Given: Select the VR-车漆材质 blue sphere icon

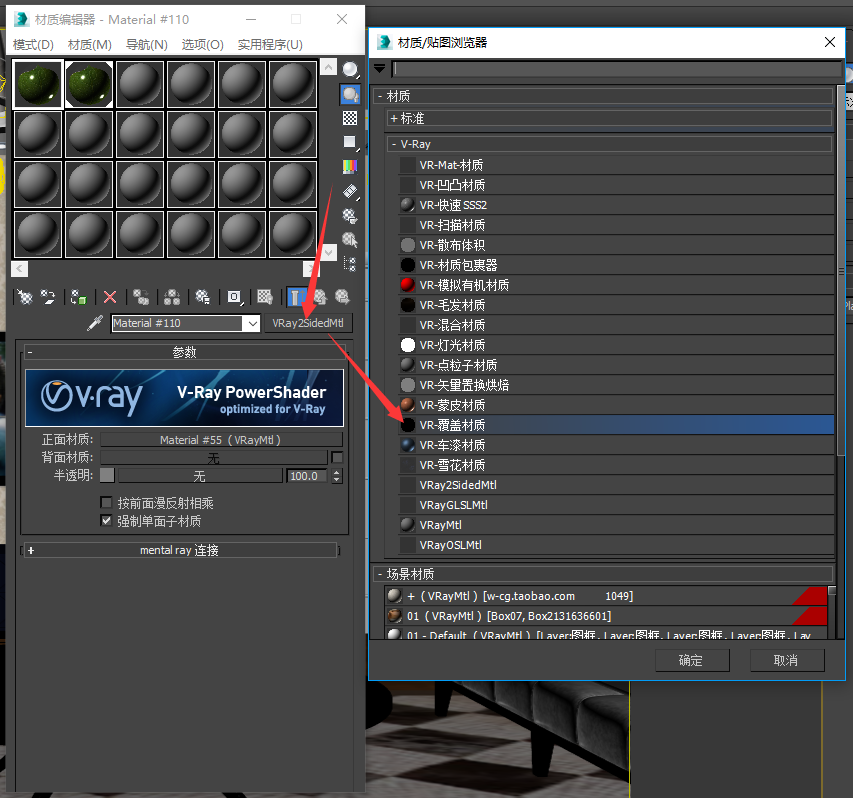Looking at the screenshot, I should tap(407, 445).
